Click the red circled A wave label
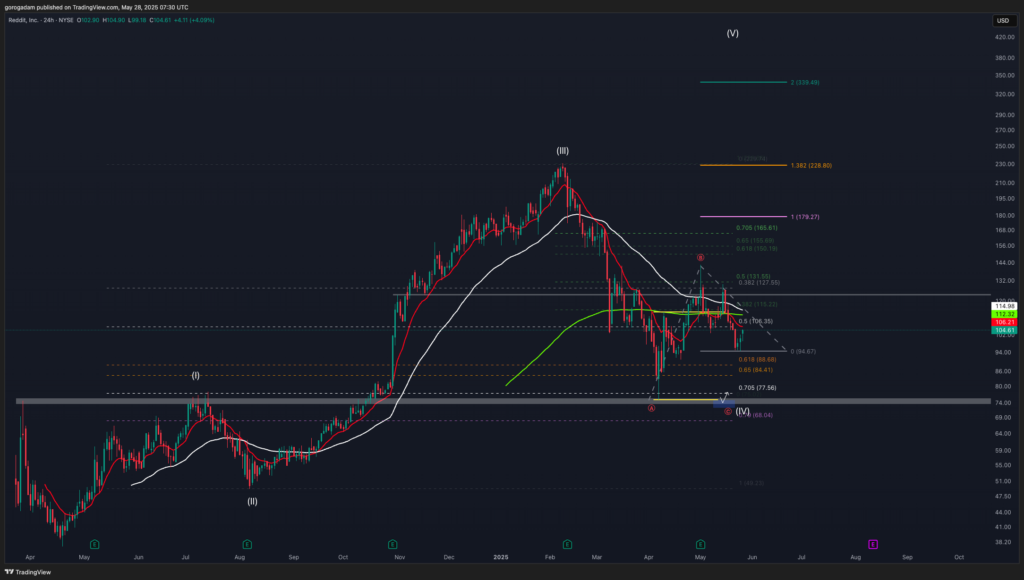Screen dimensions: 1024x580 point(651,408)
